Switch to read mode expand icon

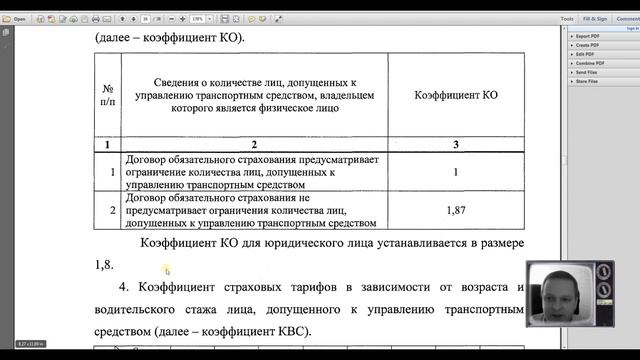[278, 19]
